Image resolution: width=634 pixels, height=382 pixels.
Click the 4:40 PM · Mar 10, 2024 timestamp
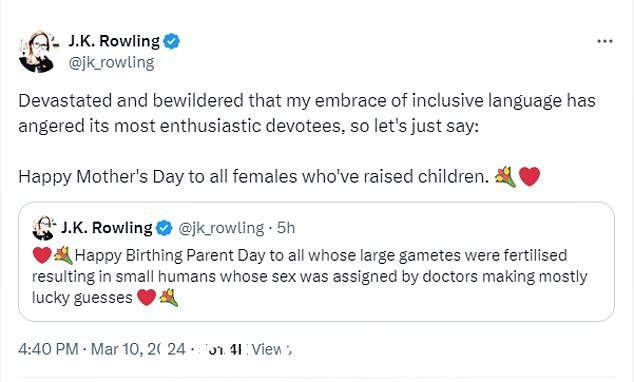tap(102, 349)
